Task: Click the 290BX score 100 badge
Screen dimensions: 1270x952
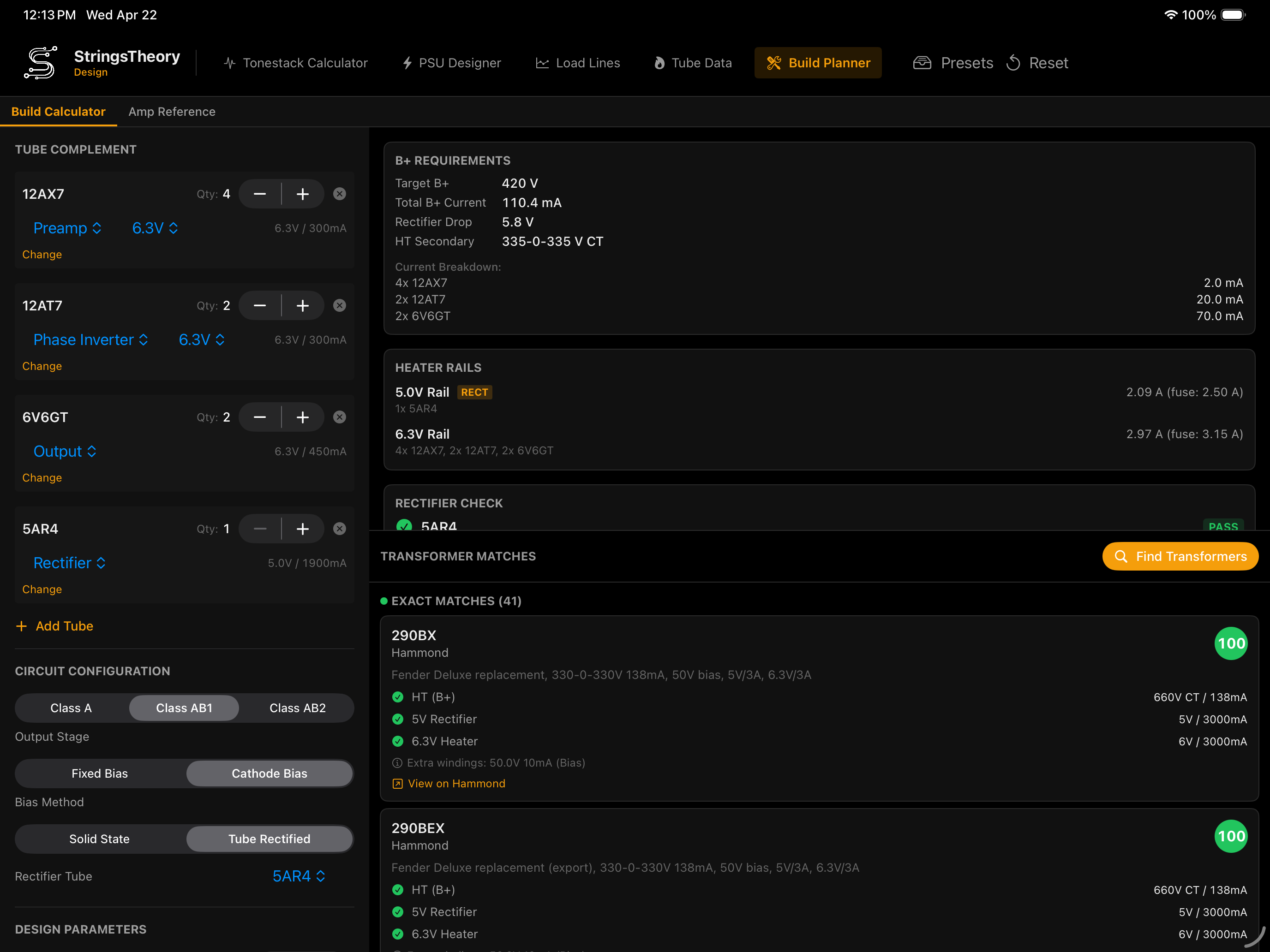Action: [x=1231, y=643]
